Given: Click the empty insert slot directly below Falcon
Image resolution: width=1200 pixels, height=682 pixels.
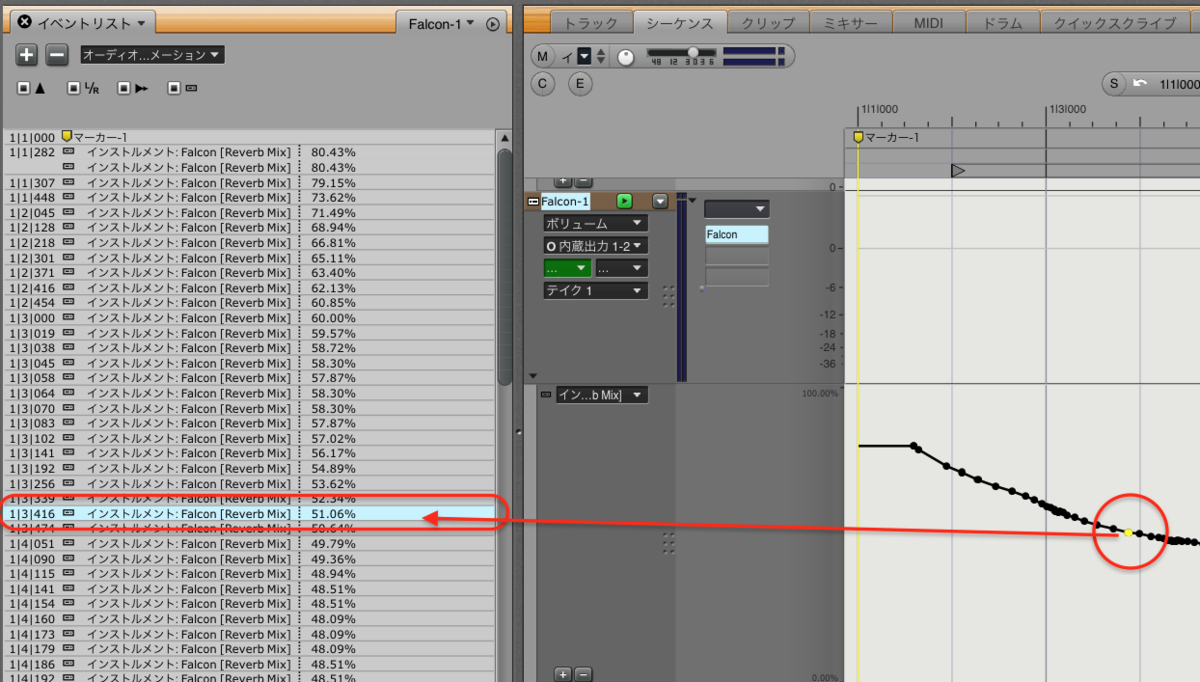Looking at the screenshot, I should coord(736,256).
